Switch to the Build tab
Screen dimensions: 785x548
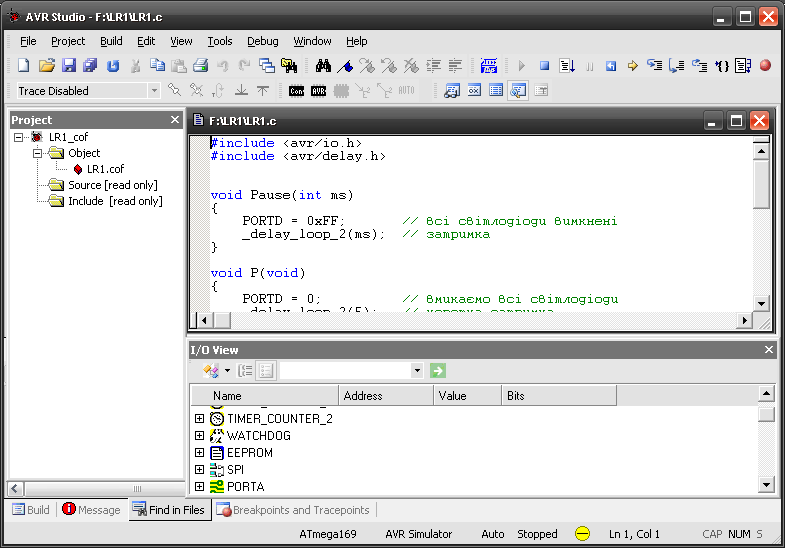tap(31, 509)
